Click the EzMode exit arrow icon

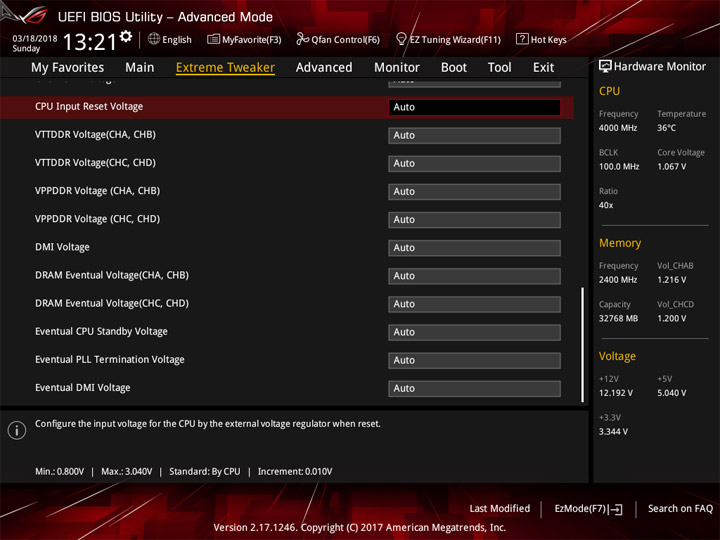coord(616,509)
